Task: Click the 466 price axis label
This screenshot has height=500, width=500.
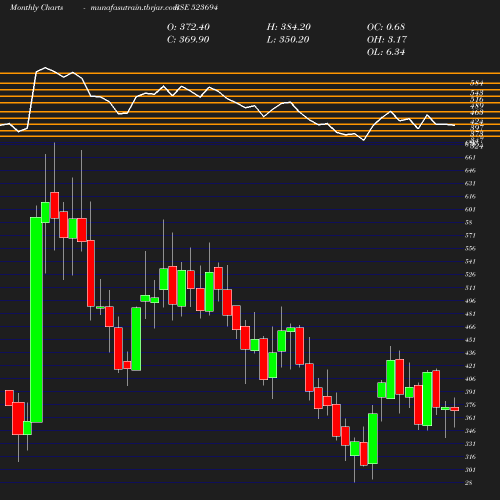Action: pos(470,327)
